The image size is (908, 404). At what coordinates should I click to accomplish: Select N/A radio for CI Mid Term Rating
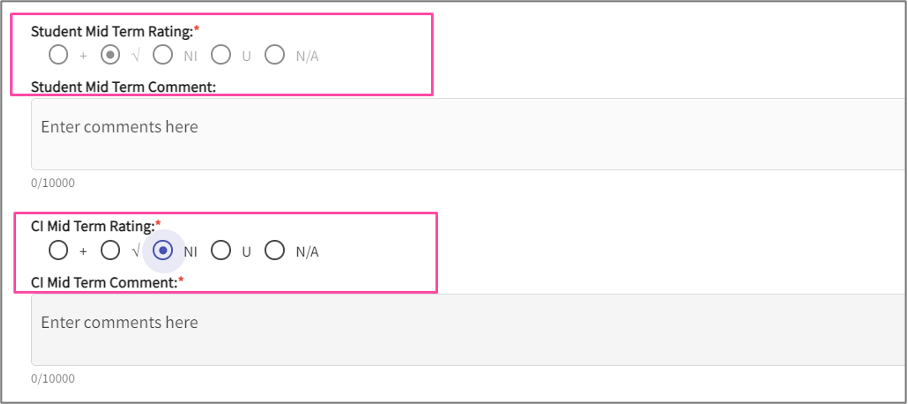[275, 251]
